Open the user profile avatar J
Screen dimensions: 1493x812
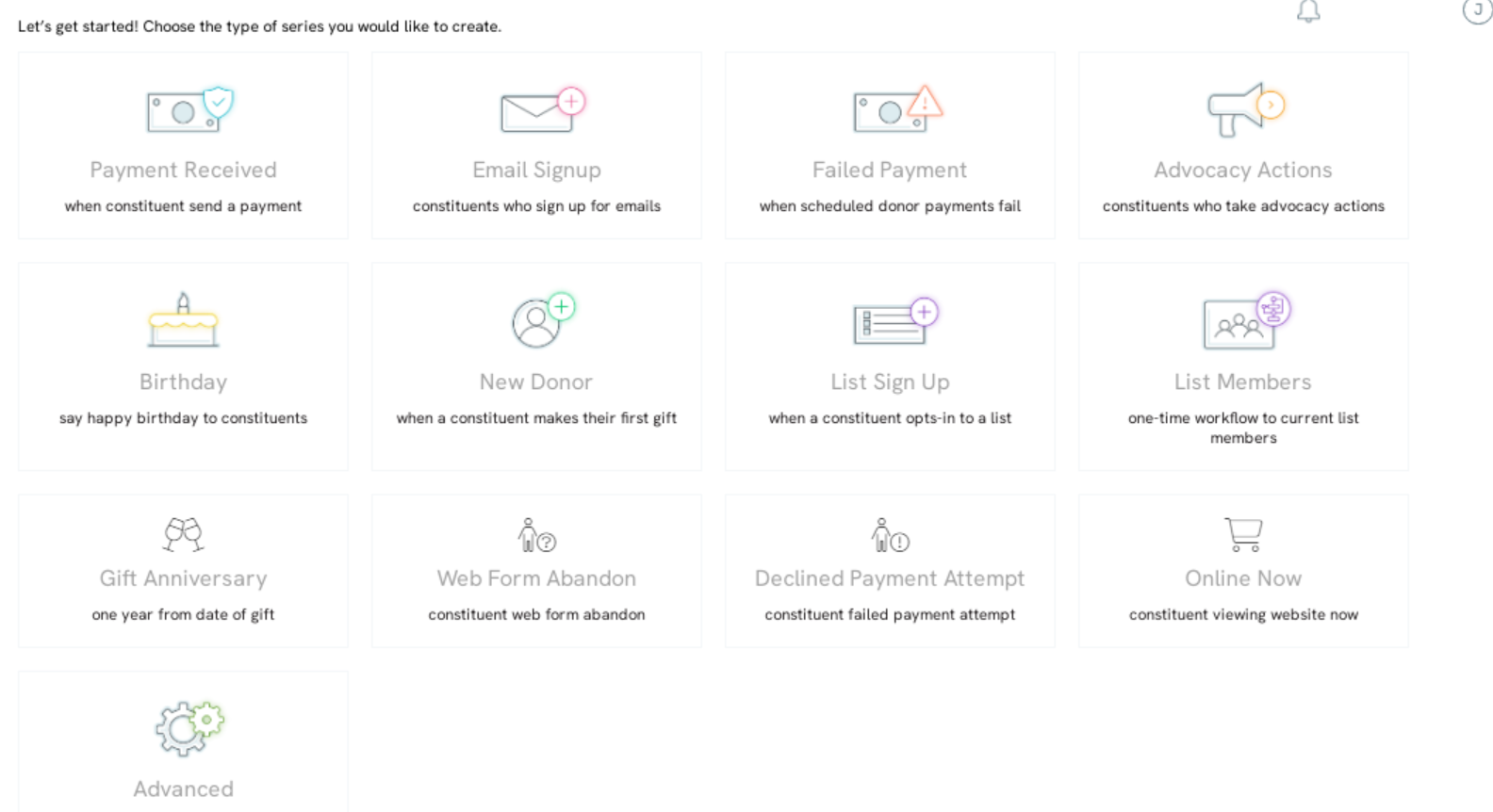[x=1477, y=10]
